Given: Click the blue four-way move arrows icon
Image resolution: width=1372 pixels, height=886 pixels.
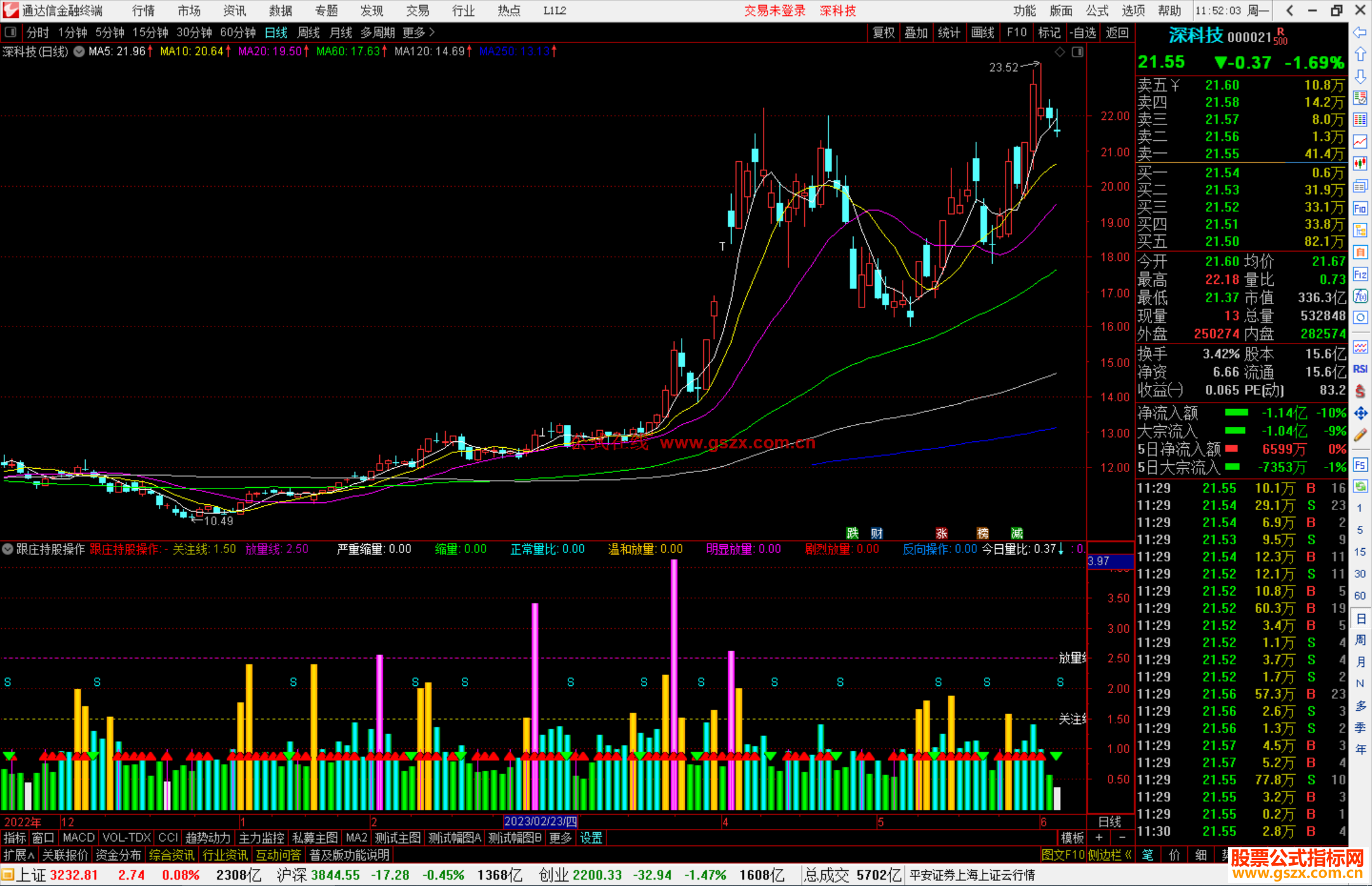Looking at the screenshot, I should click(1360, 413).
